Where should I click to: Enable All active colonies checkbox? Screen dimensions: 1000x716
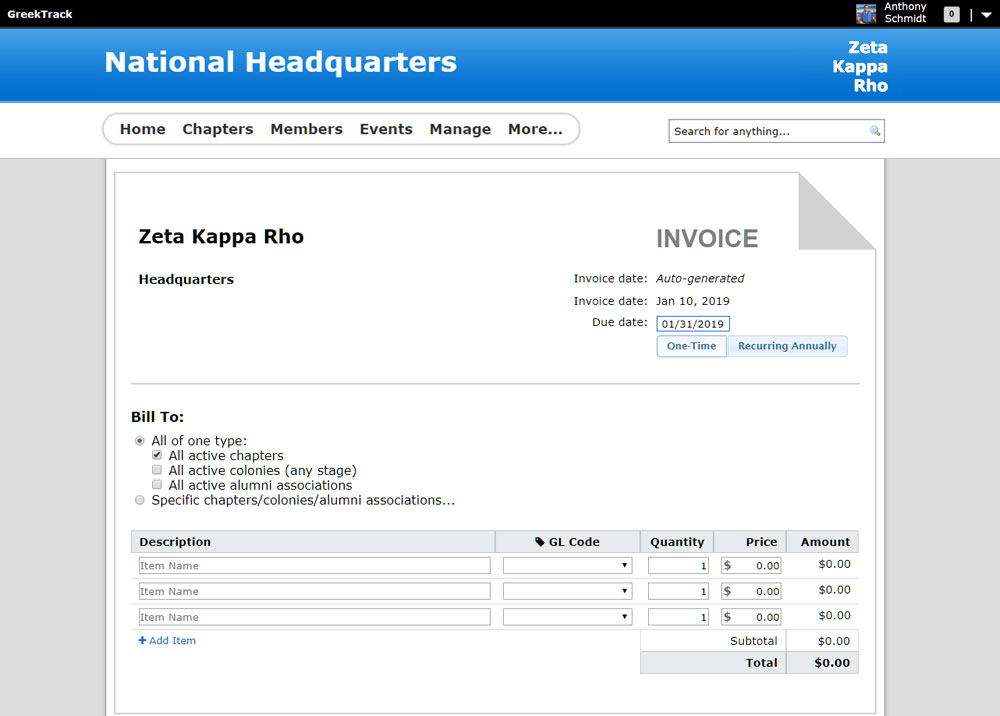157,470
